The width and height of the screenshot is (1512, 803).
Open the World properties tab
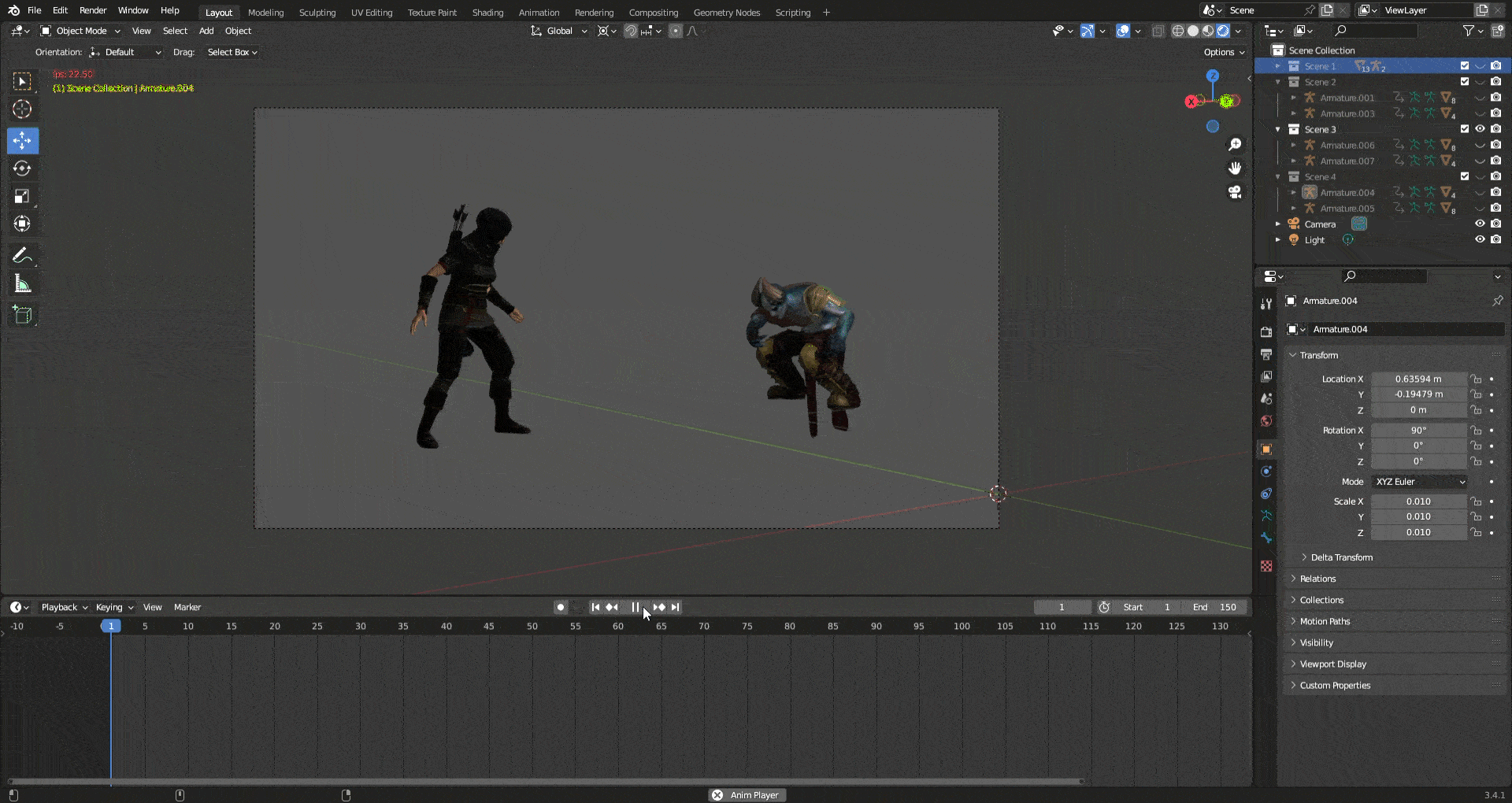(x=1266, y=421)
